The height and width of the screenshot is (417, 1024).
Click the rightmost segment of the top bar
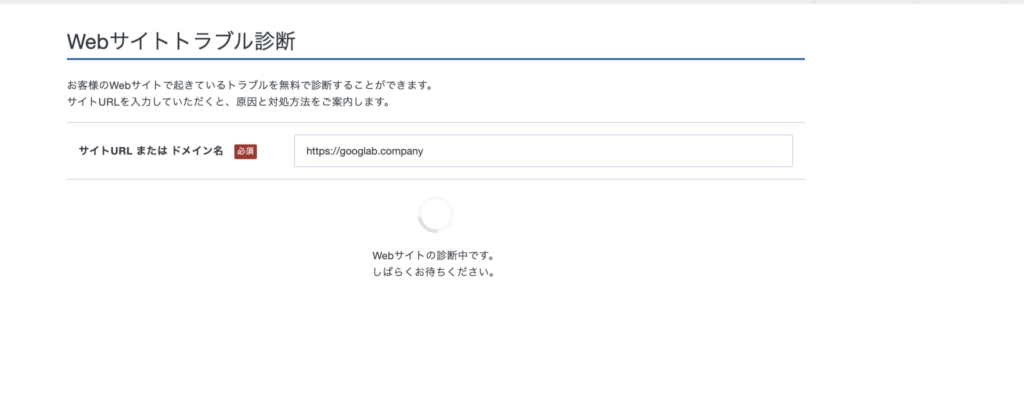(970, 2)
